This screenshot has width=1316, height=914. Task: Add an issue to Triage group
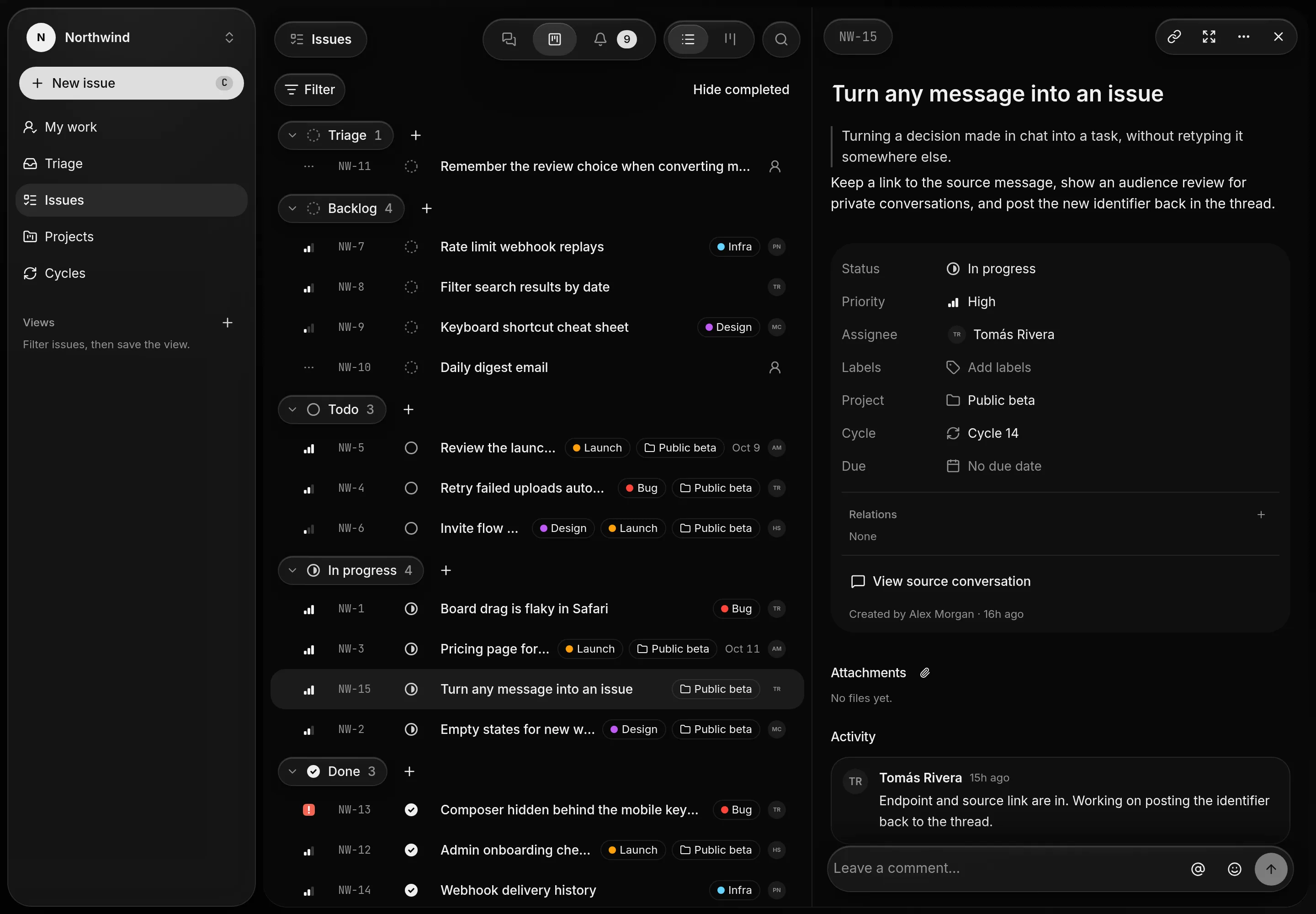point(416,135)
